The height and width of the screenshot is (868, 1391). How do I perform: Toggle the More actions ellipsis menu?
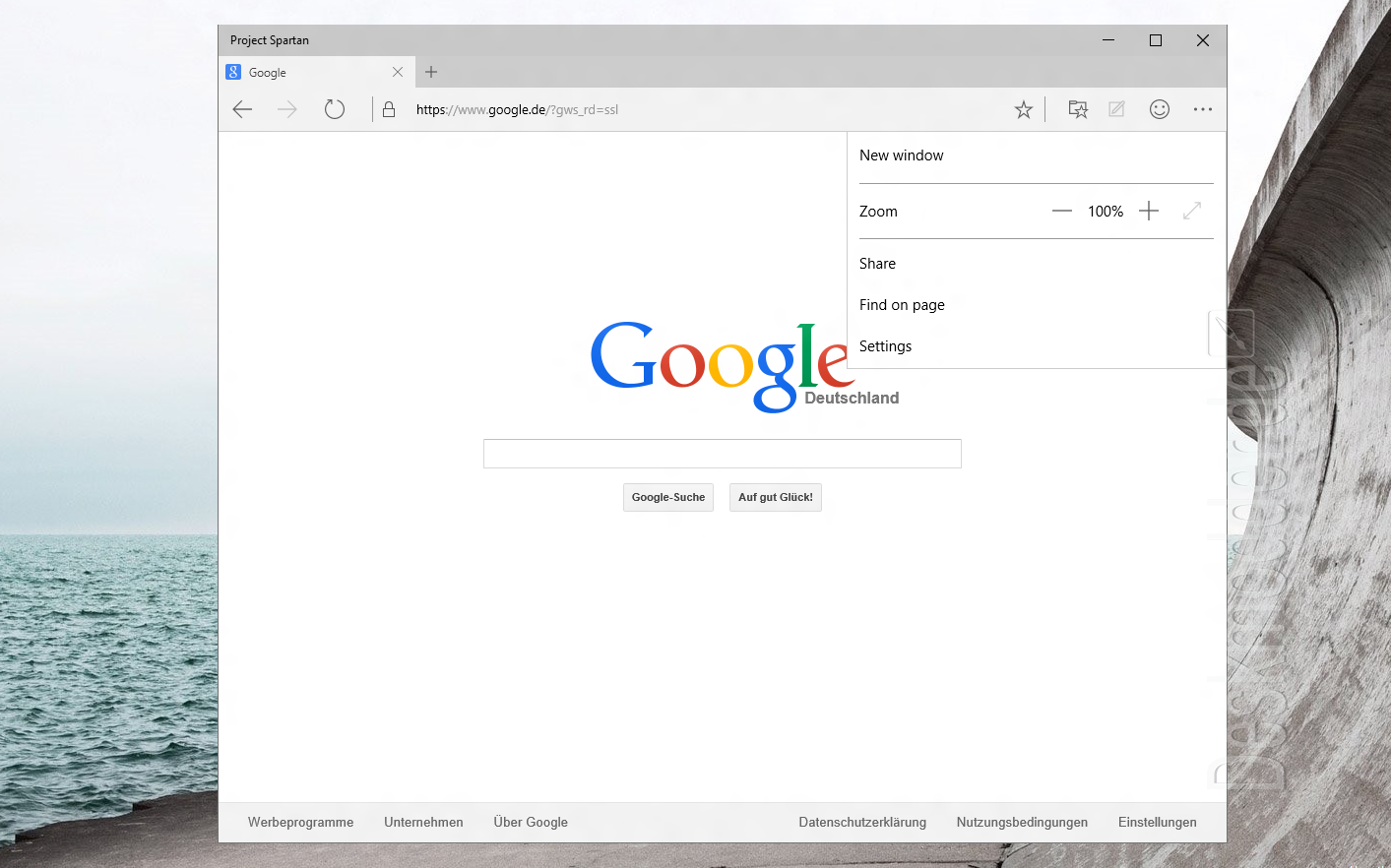1203,109
